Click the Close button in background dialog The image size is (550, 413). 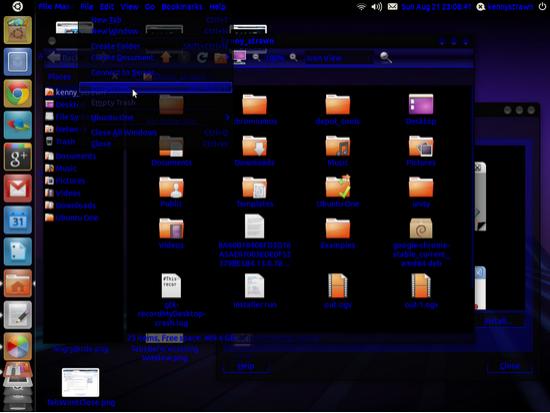(509, 366)
